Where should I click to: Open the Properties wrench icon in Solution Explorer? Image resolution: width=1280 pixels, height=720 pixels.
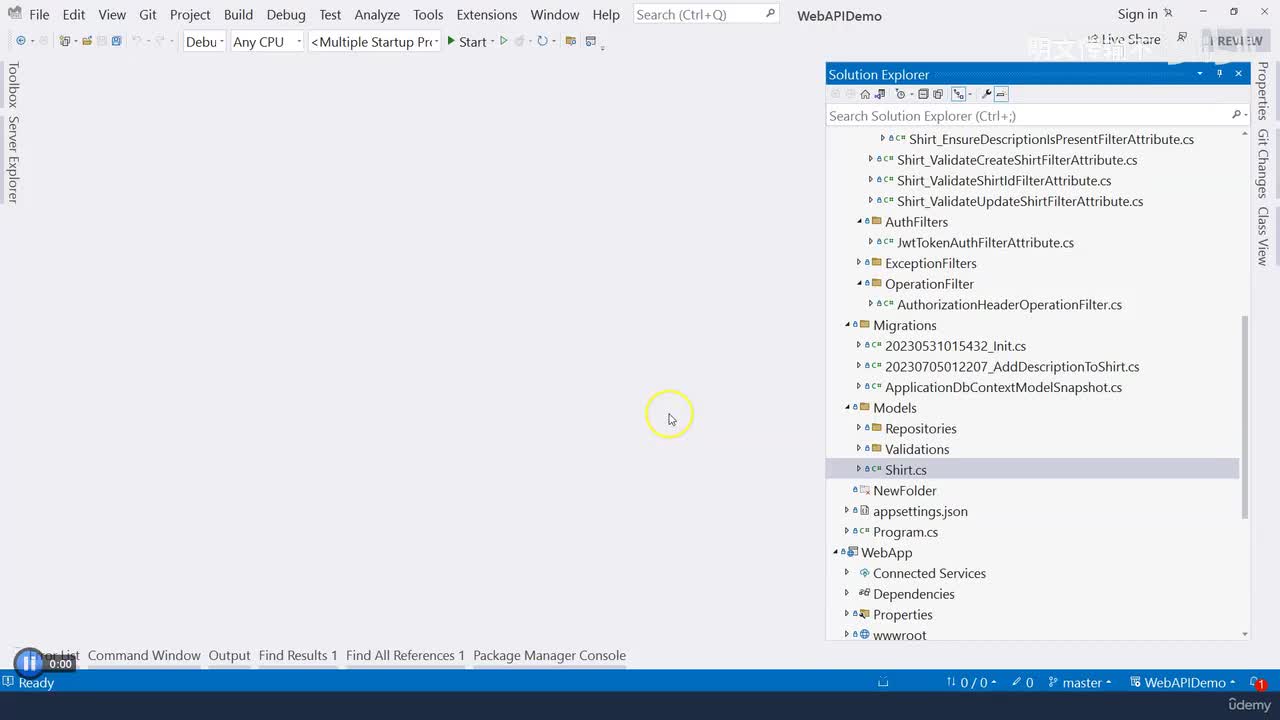click(986, 94)
